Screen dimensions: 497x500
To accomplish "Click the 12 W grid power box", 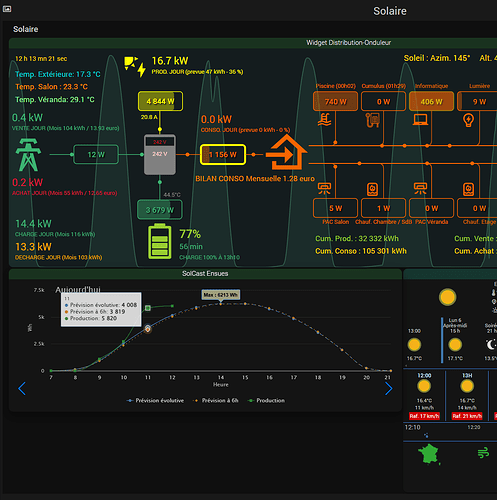I will 96,154.
